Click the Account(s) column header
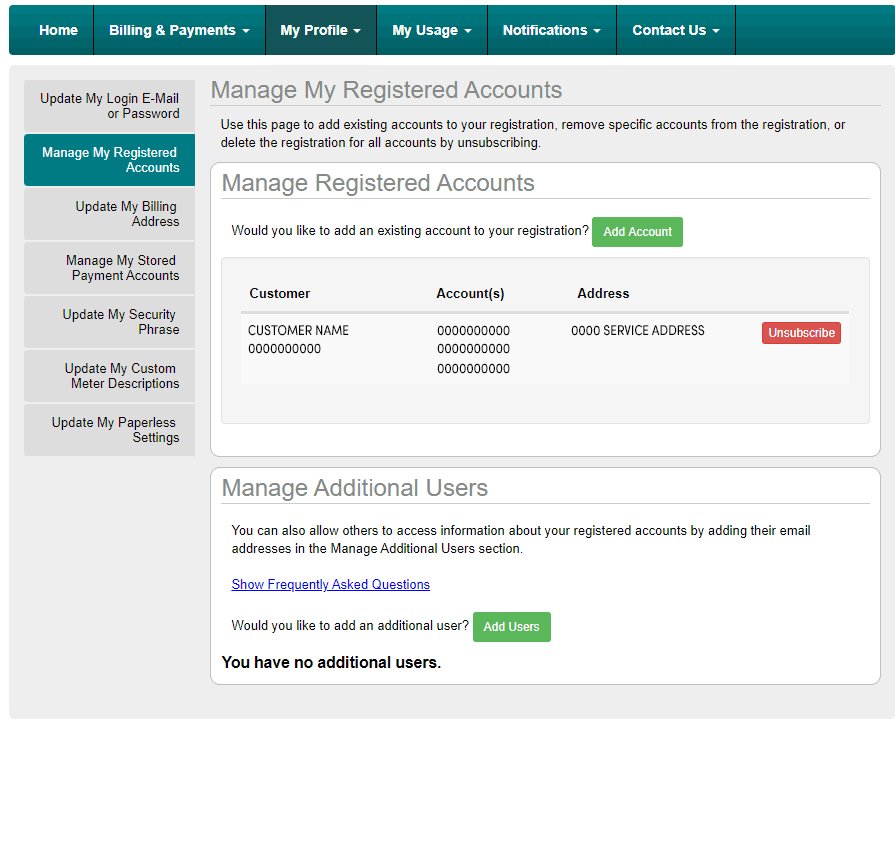The height and width of the screenshot is (855, 895). click(x=470, y=293)
